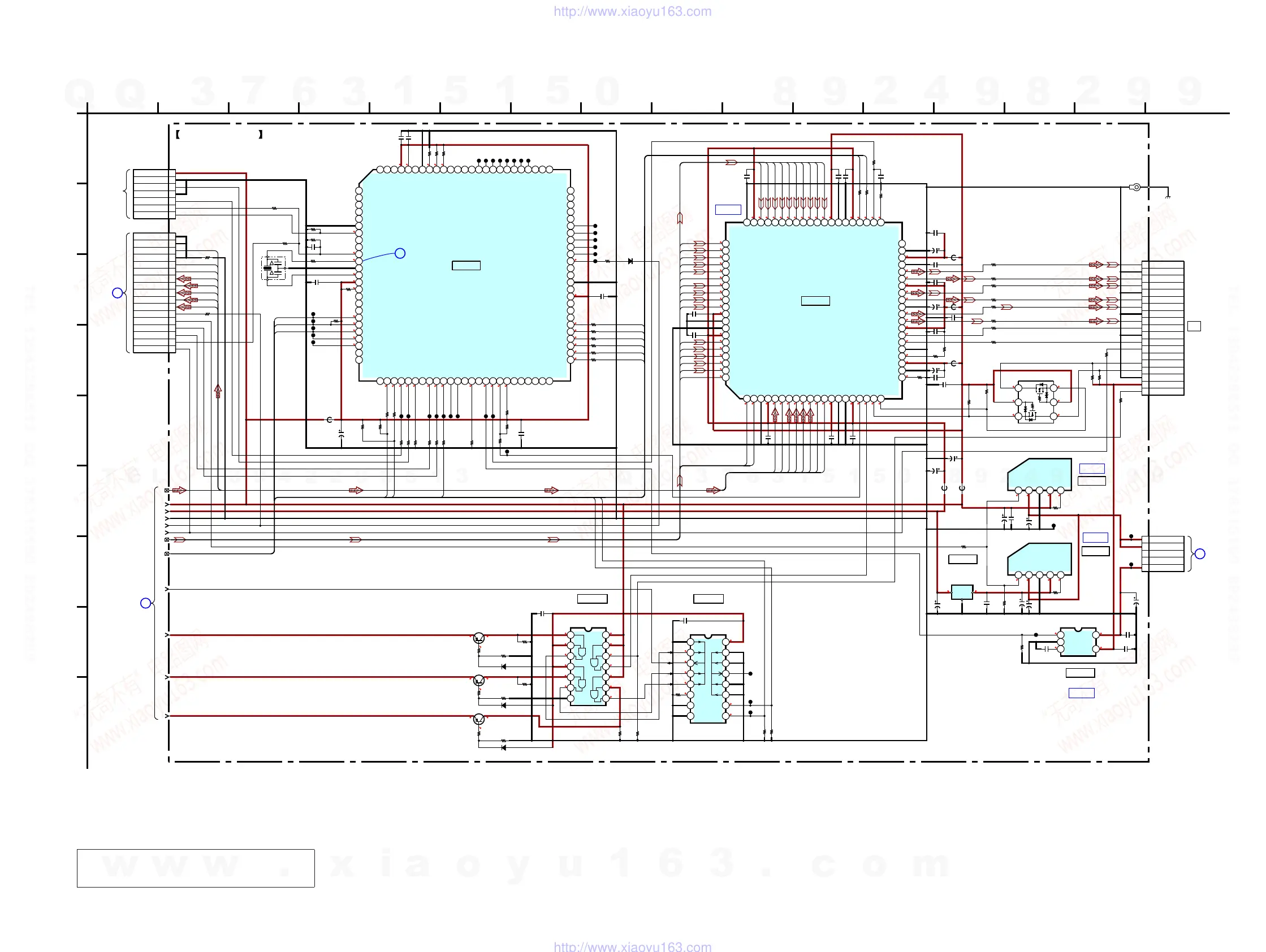Click the blue circle inside the left large IC
This screenshot has height=952, width=1266.
pyautogui.click(x=400, y=253)
